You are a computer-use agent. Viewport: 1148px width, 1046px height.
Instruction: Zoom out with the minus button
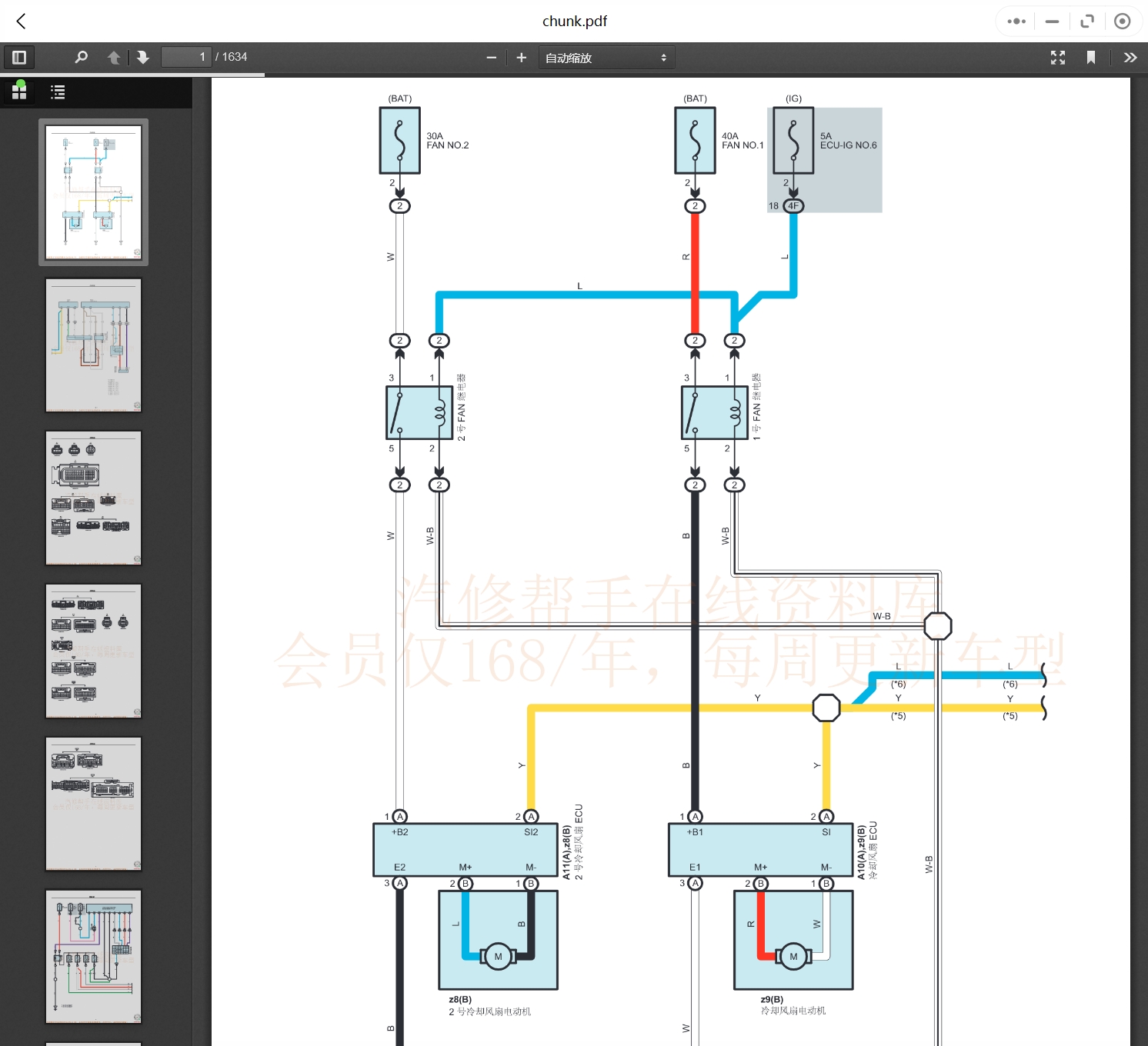click(x=491, y=58)
